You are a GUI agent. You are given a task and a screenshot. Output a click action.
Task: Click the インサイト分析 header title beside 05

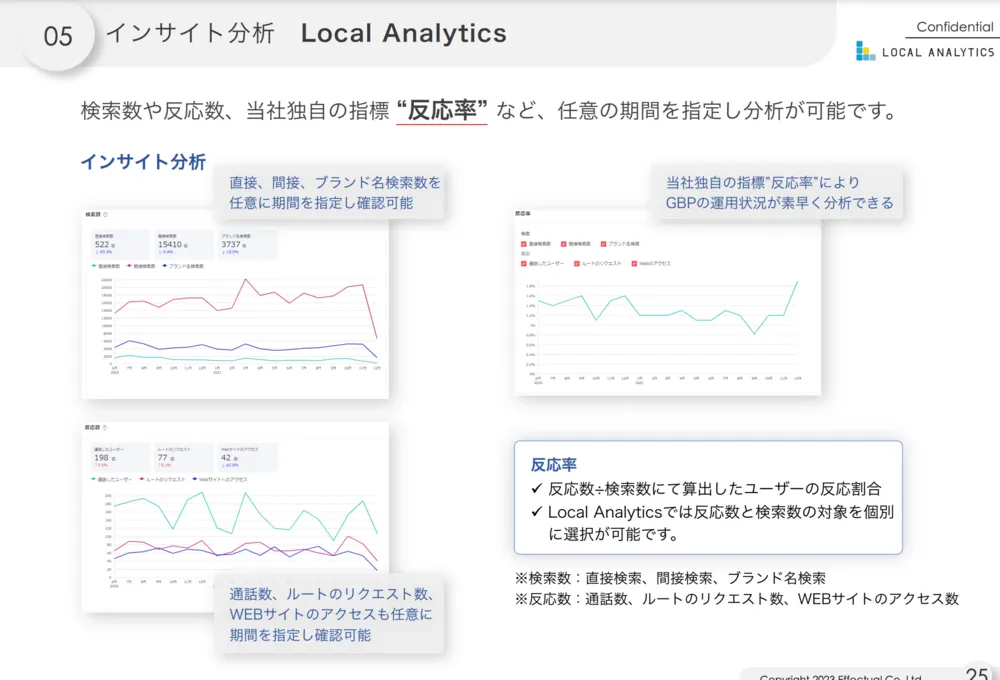point(190,33)
